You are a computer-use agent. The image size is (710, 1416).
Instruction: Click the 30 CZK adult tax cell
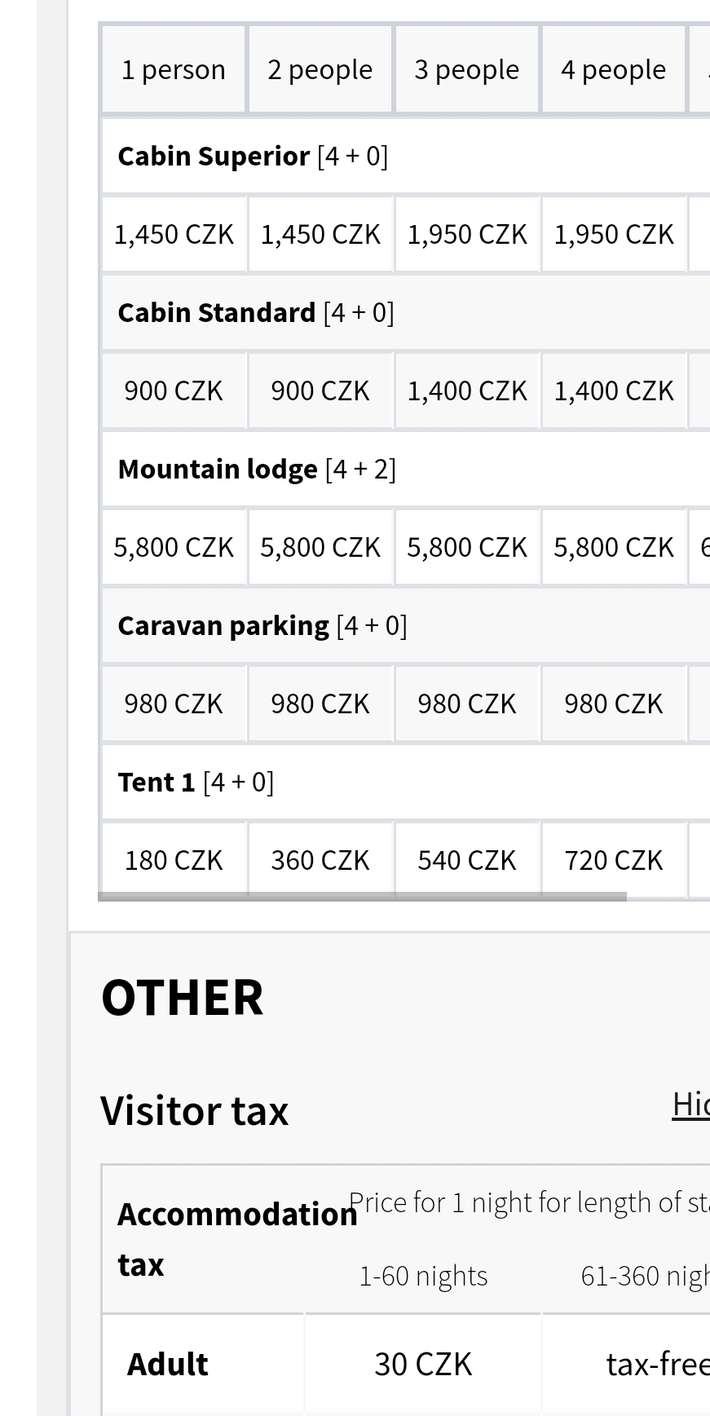click(423, 1364)
